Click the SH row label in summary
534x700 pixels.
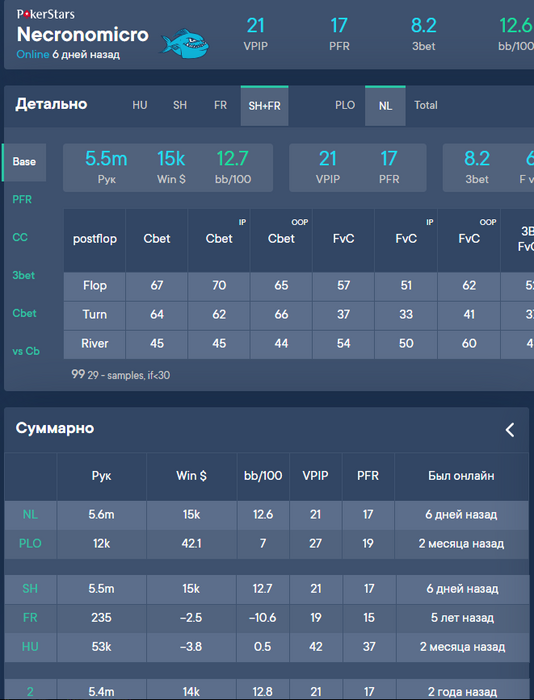[x=30, y=589]
